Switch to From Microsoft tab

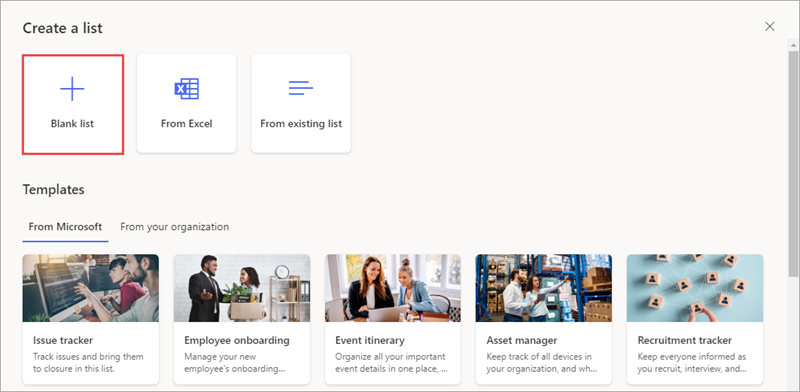(x=65, y=227)
